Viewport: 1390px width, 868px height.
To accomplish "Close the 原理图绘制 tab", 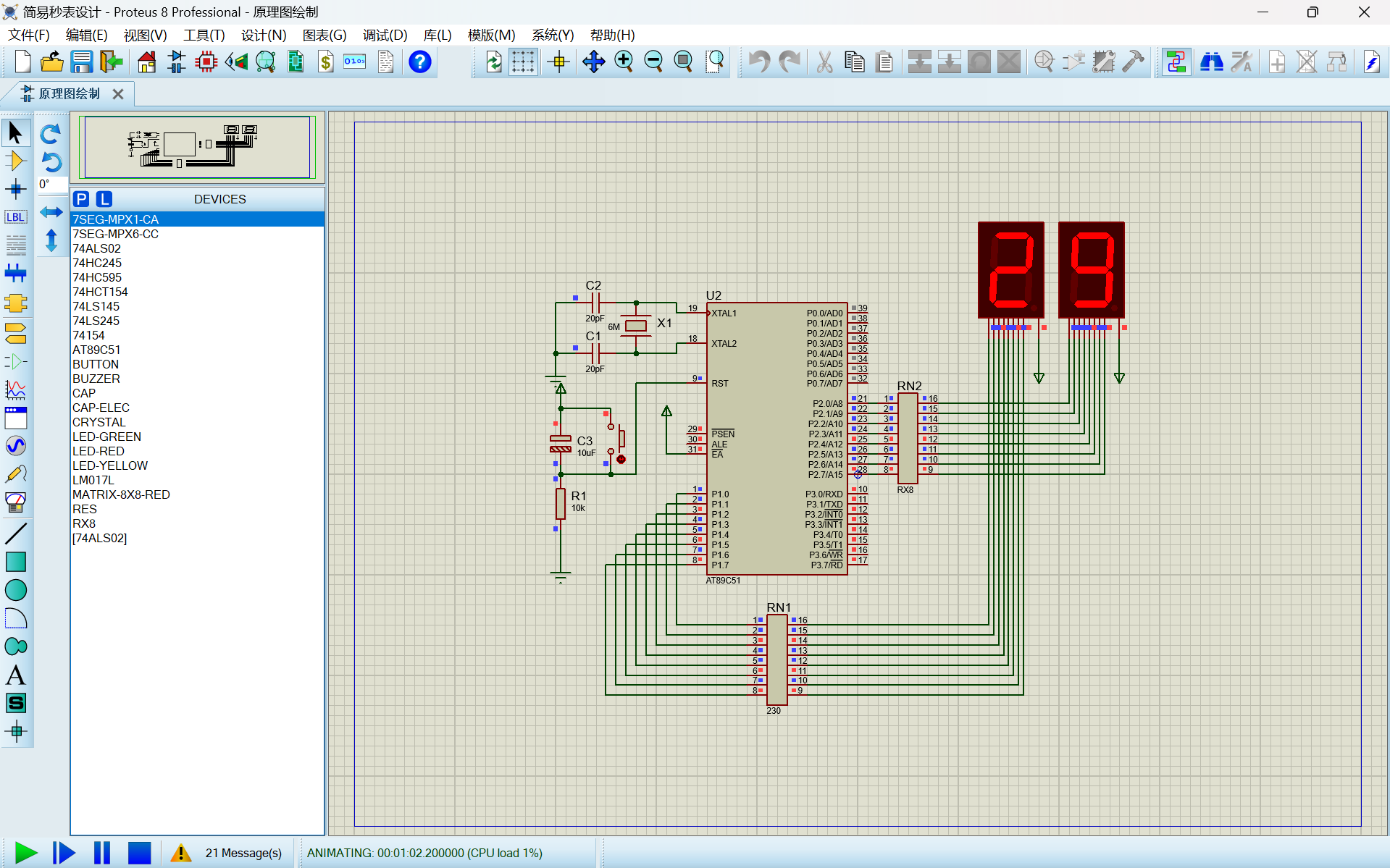I will [x=118, y=94].
